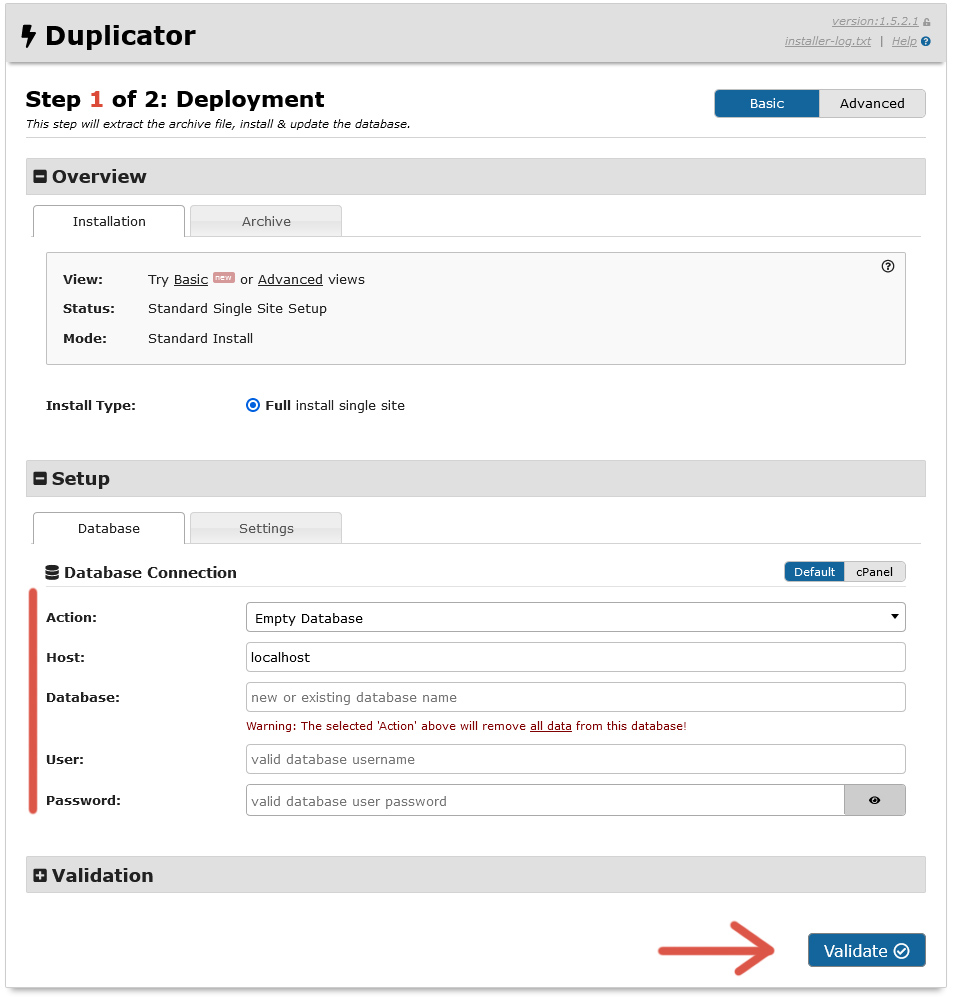Click the lock icon beside version number
This screenshot has height=997, width=955.
point(927,22)
